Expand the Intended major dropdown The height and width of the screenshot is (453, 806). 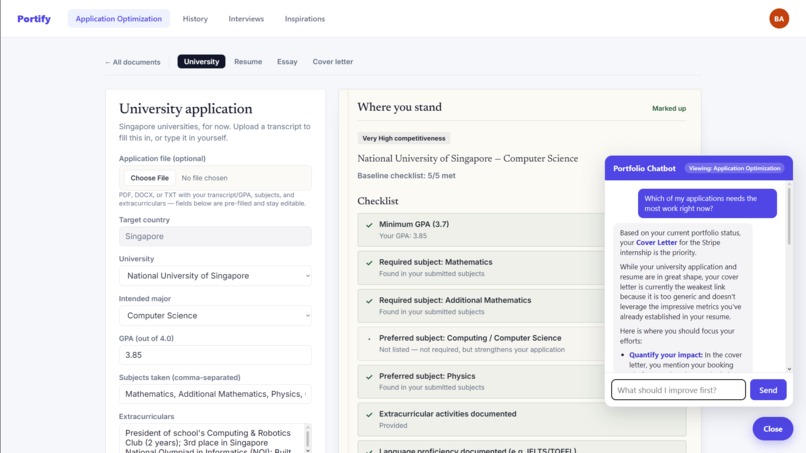(215, 315)
